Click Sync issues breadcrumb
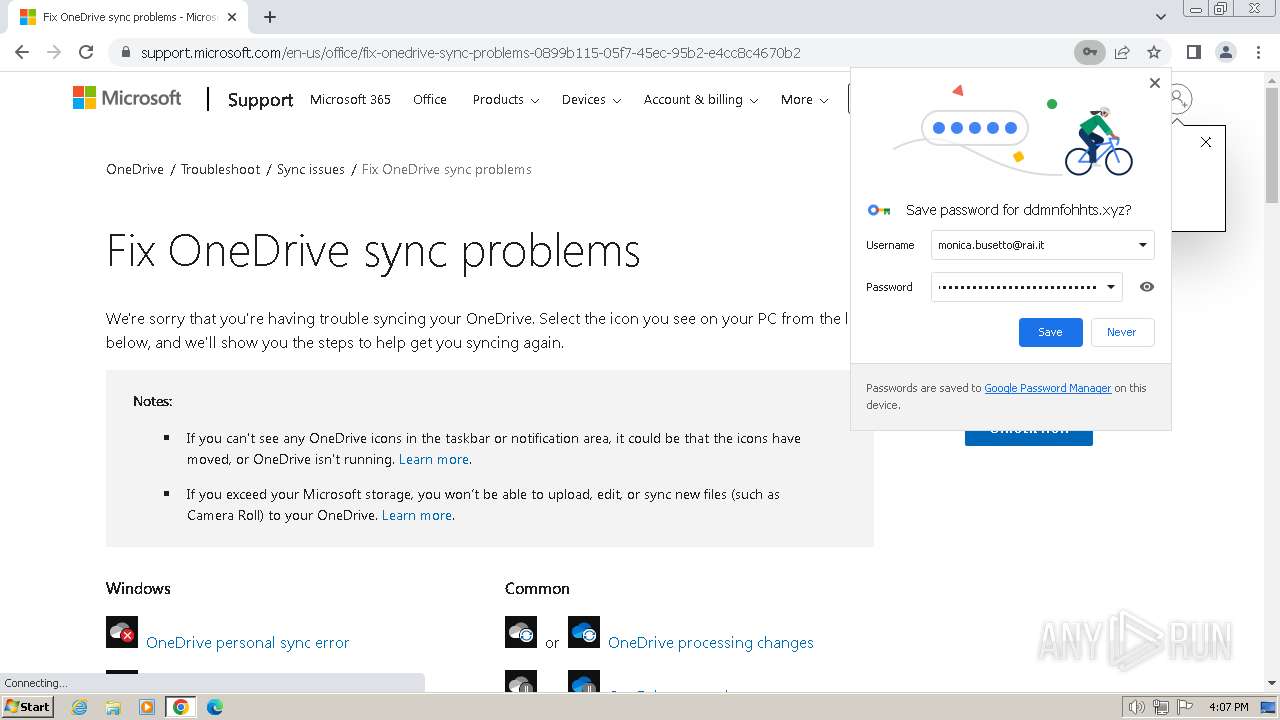Viewport: 1280px width, 720px height. (311, 169)
